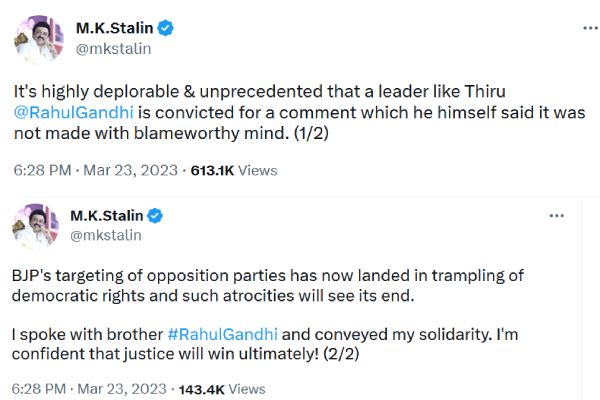The width and height of the screenshot is (600, 400).
Task: View the 613.1K Views count
Action: pos(233,171)
